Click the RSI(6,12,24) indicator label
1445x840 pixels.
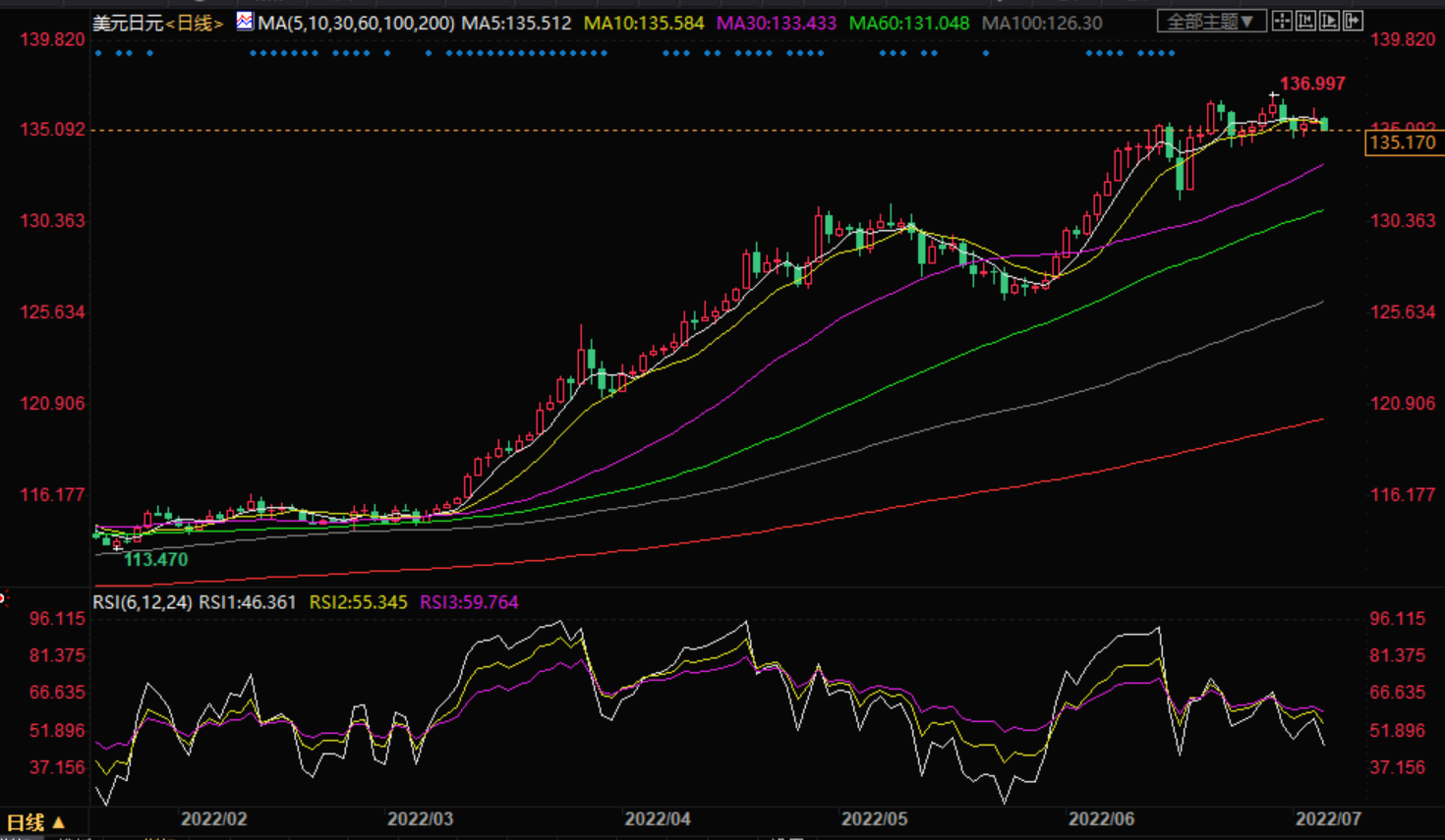pos(143,602)
